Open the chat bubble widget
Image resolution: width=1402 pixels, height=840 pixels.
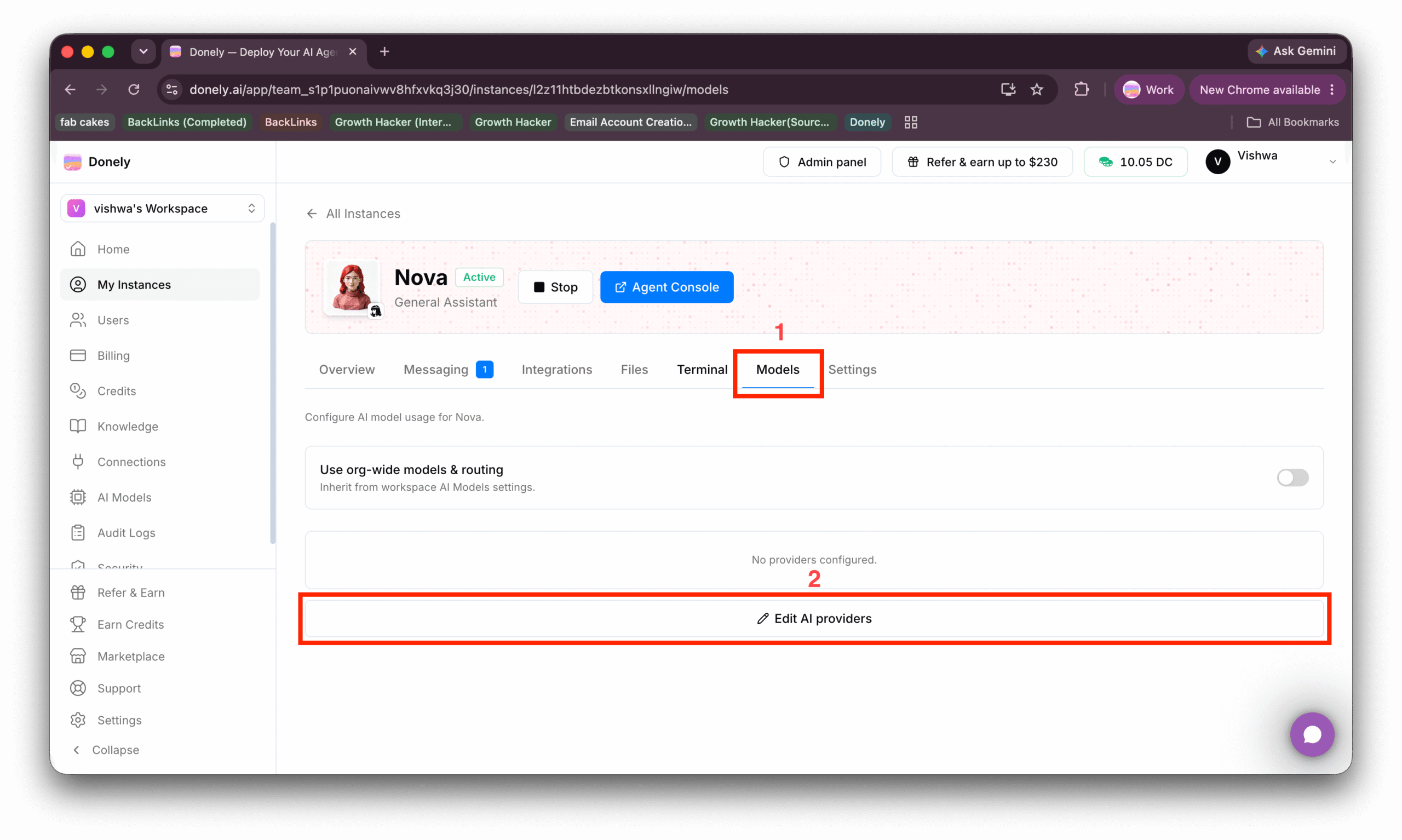point(1312,734)
